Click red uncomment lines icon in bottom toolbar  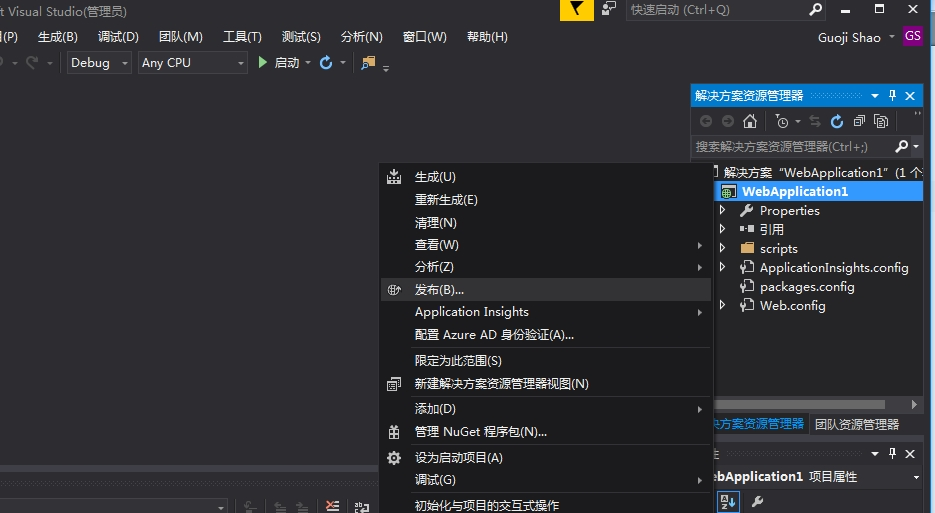(333, 506)
